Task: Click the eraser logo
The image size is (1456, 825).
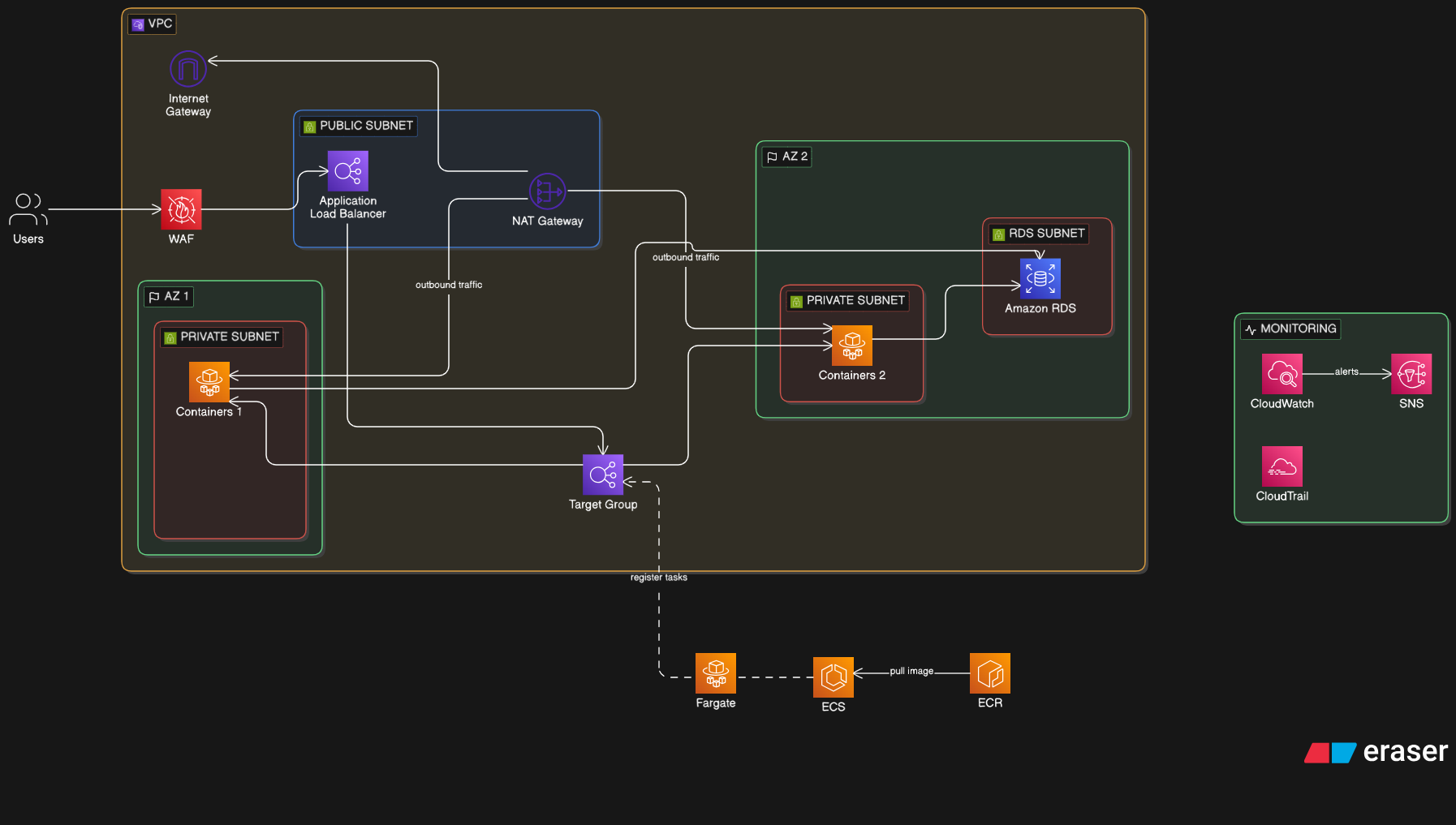Action: [x=1376, y=752]
